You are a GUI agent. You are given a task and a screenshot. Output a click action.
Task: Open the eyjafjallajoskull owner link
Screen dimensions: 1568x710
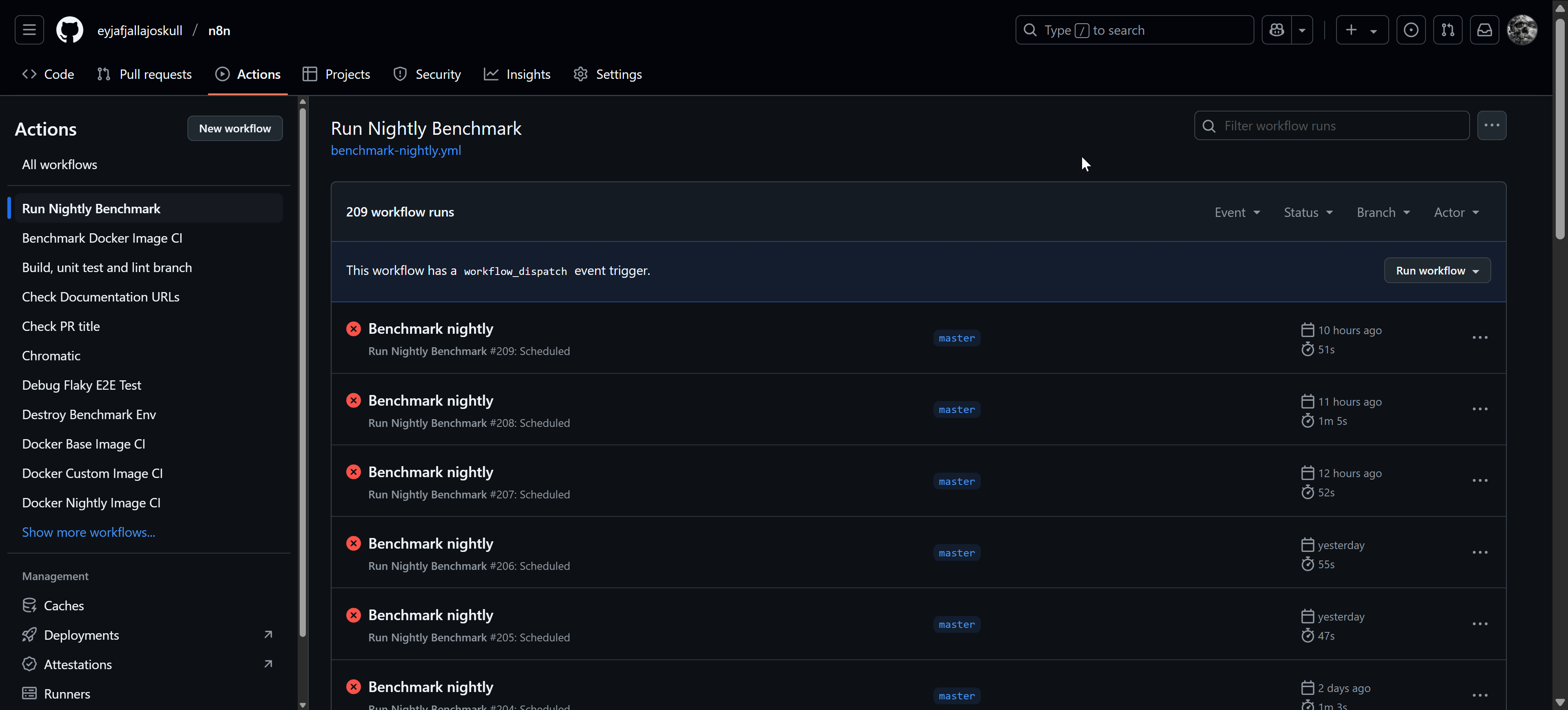click(x=139, y=31)
